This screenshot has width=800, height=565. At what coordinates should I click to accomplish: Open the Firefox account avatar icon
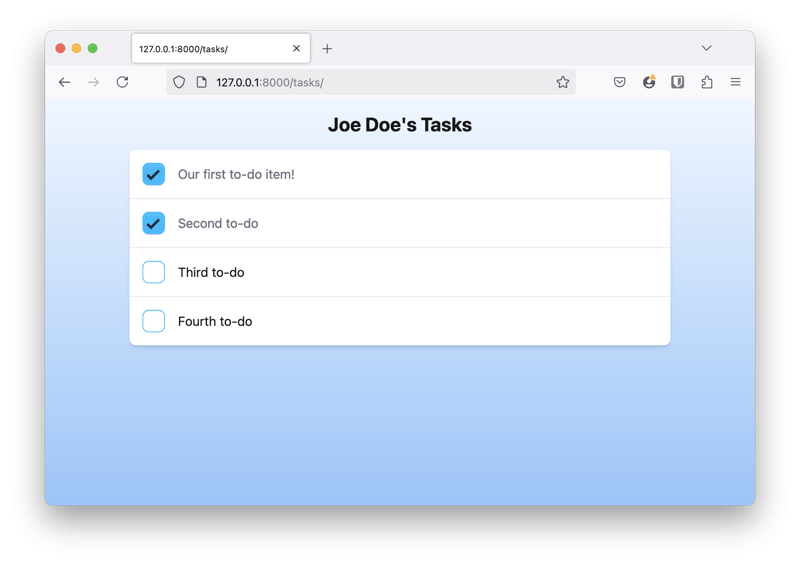pyautogui.click(x=649, y=82)
